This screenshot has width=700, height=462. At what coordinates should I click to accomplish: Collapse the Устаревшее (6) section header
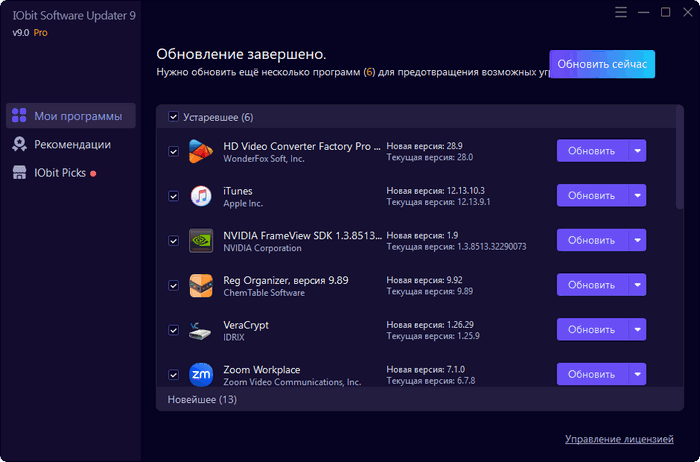coord(416,117)
